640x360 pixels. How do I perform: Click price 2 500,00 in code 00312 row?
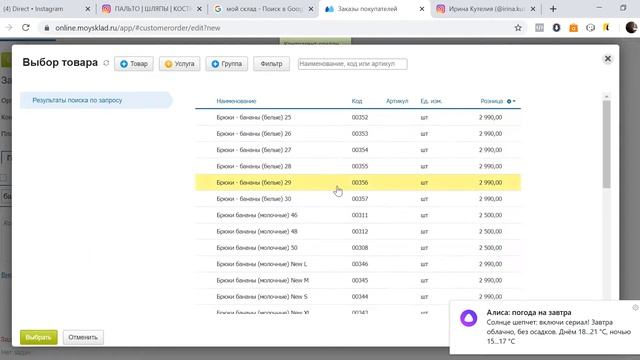tap(490, 231)
